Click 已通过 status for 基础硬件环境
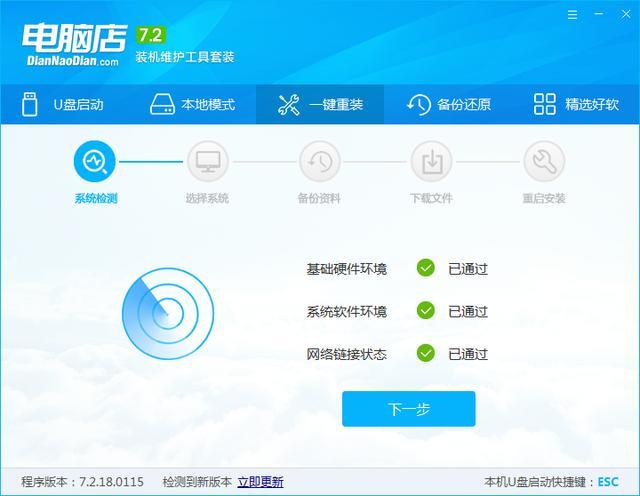The image size is (640, 496). tap(468, 269)
